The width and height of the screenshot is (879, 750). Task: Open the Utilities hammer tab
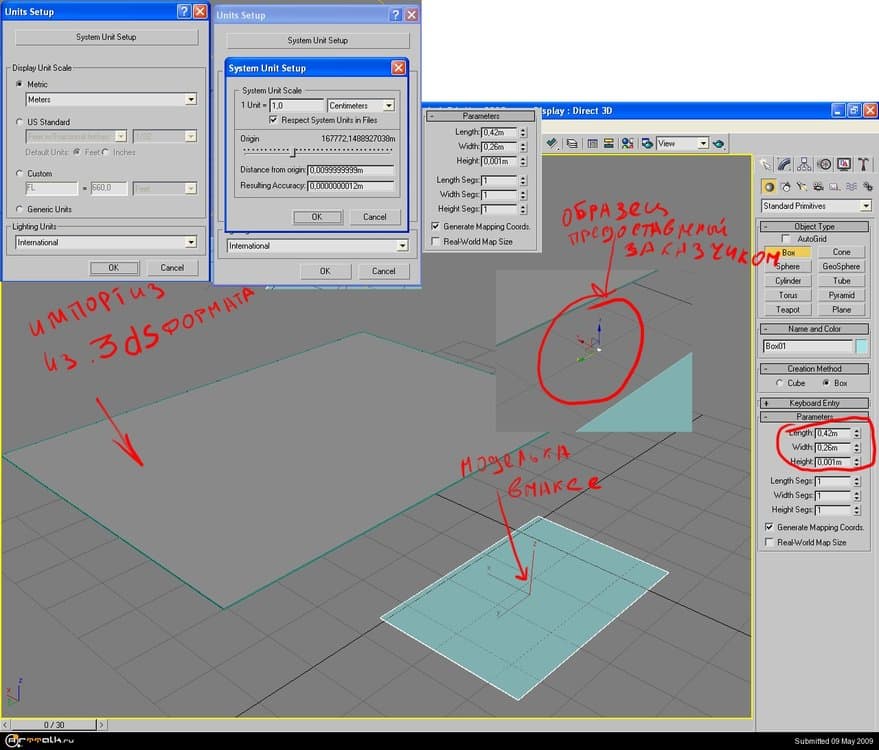pos(863,164)
